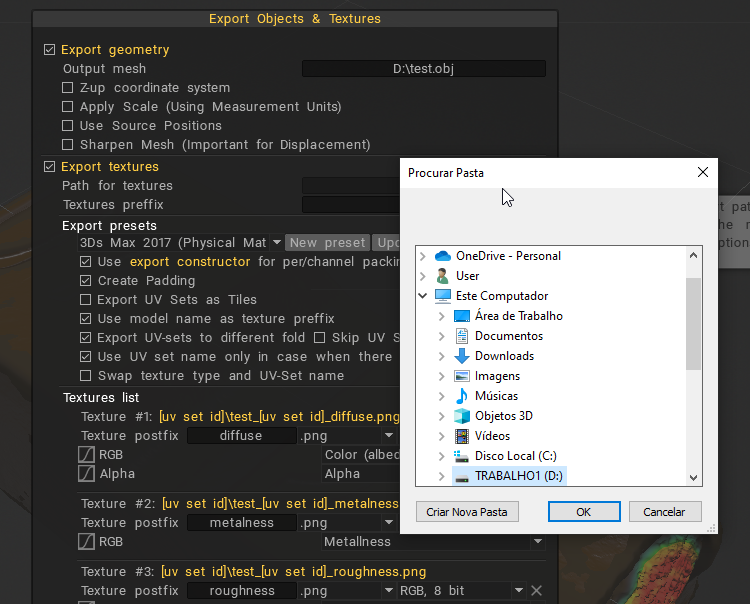Select the Objetos 3D folder icon

461,416
